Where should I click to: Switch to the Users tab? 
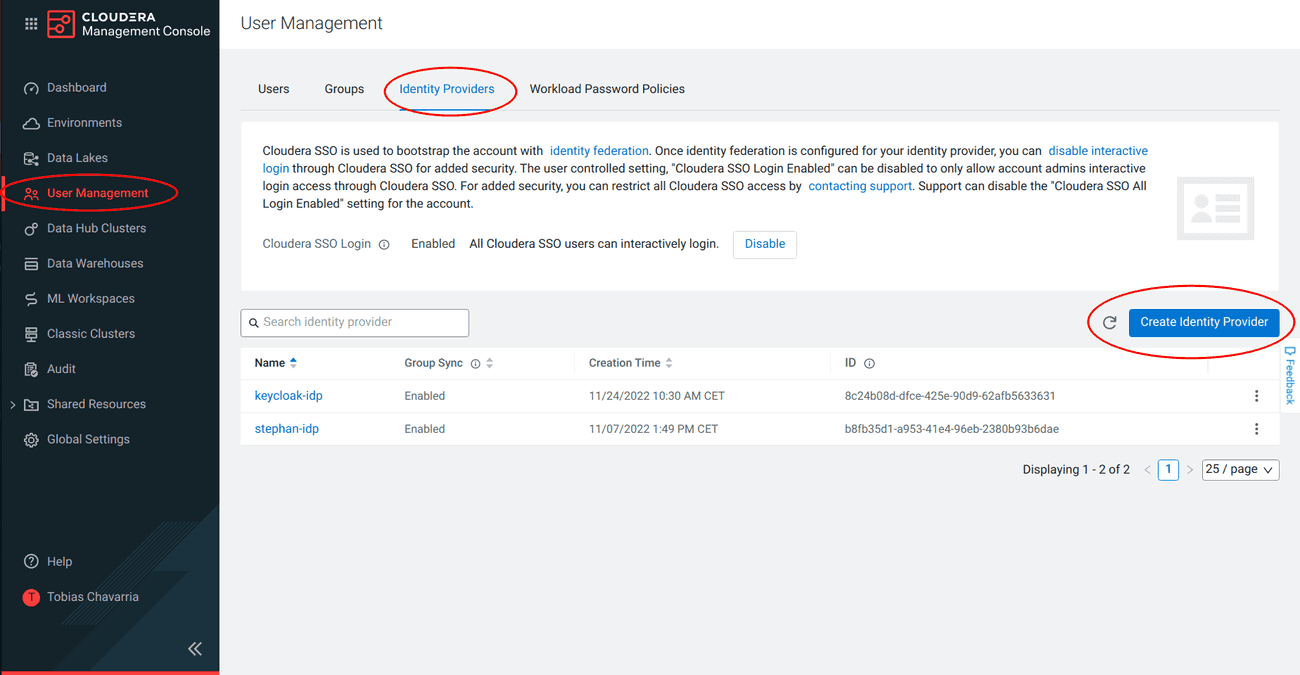tap(273, 89)
